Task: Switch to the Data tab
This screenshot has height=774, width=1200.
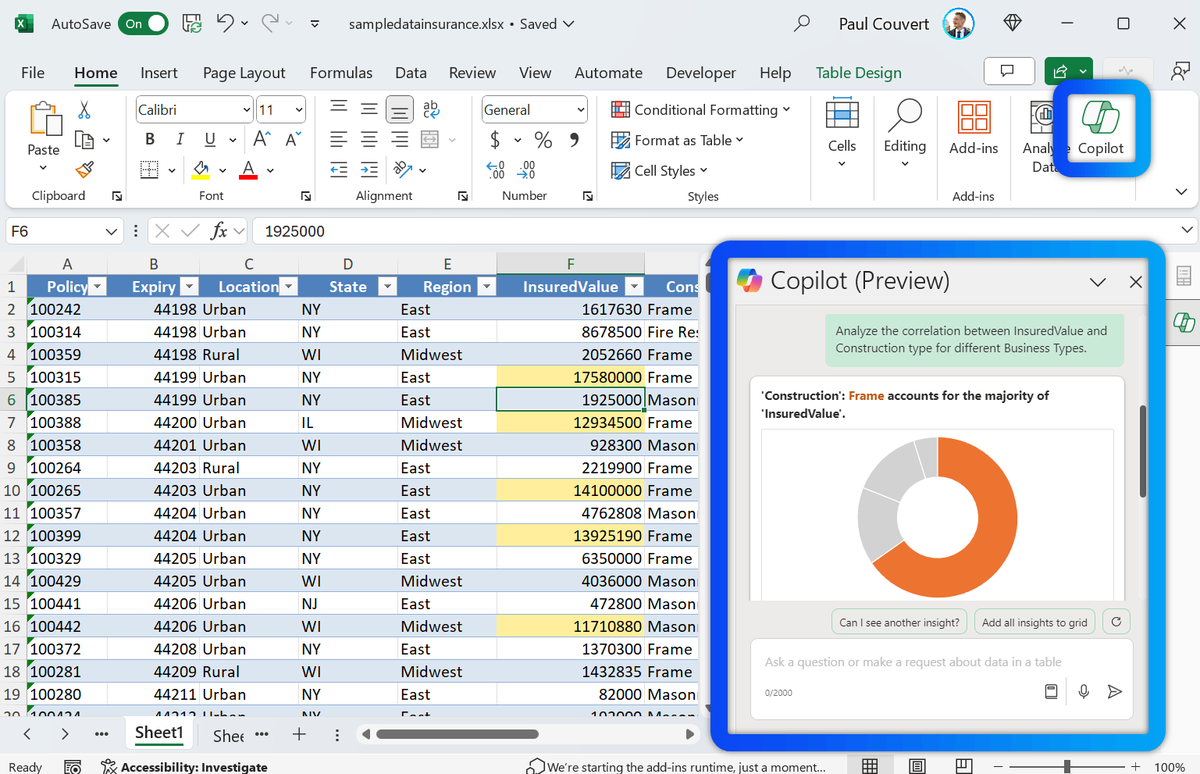Action: coord(411,72)
